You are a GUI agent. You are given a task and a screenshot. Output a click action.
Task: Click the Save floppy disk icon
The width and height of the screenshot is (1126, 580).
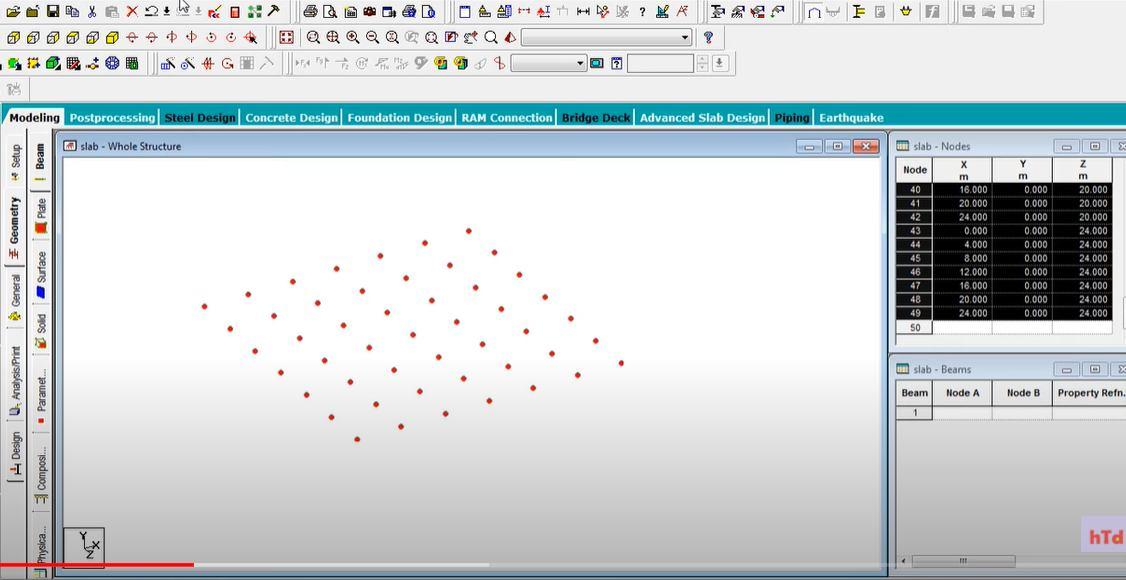point(53,11)
